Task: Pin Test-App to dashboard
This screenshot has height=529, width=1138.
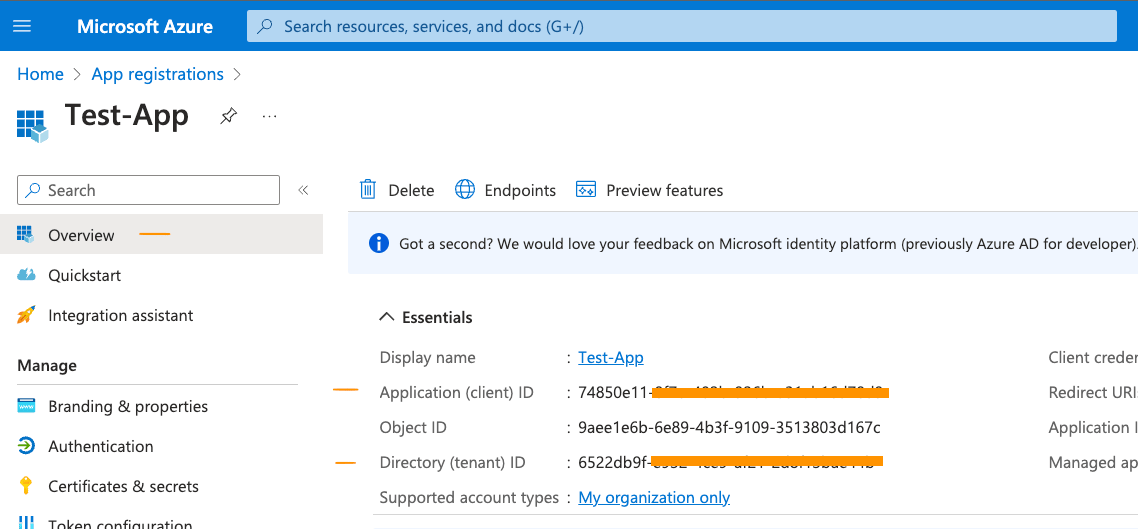Action: [x=229, y=115]
